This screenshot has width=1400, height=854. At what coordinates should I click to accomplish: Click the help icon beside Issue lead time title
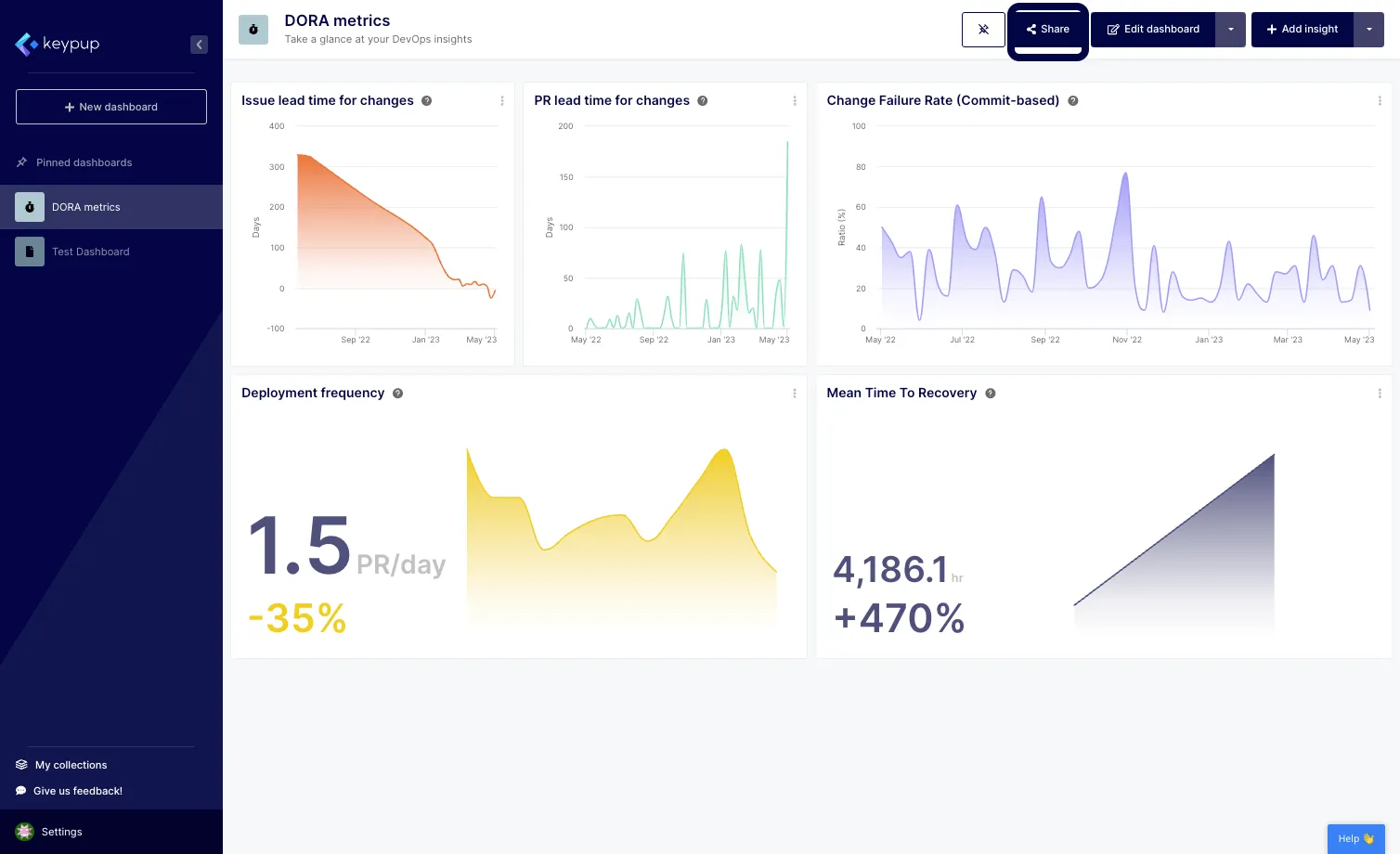426,100
